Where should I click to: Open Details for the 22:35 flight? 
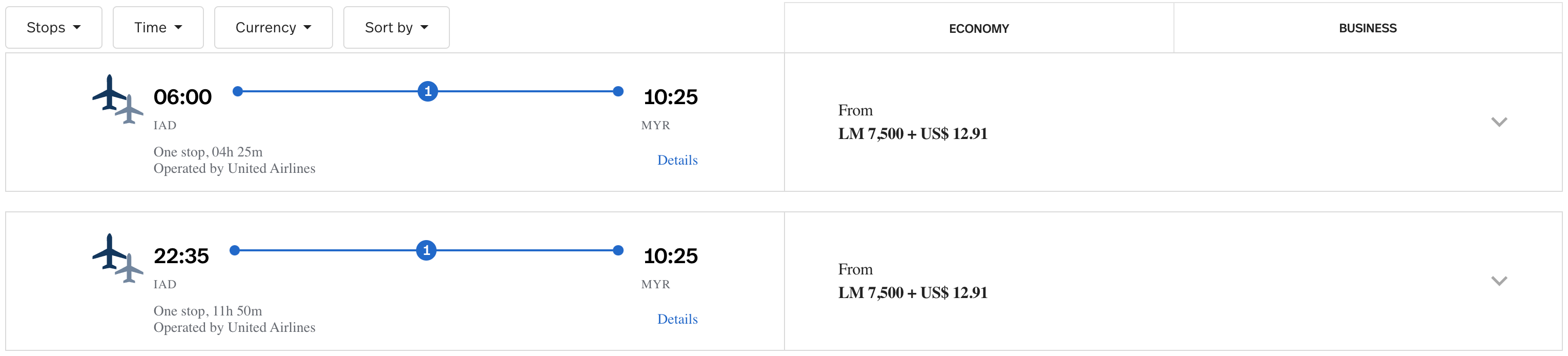click(677, 319)
